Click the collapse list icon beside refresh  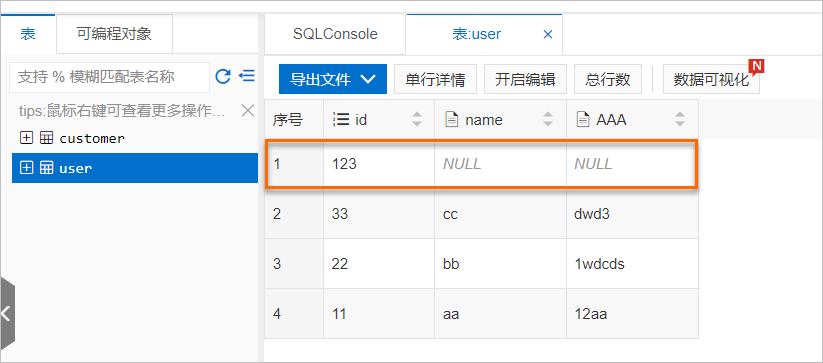click(247, 76)
